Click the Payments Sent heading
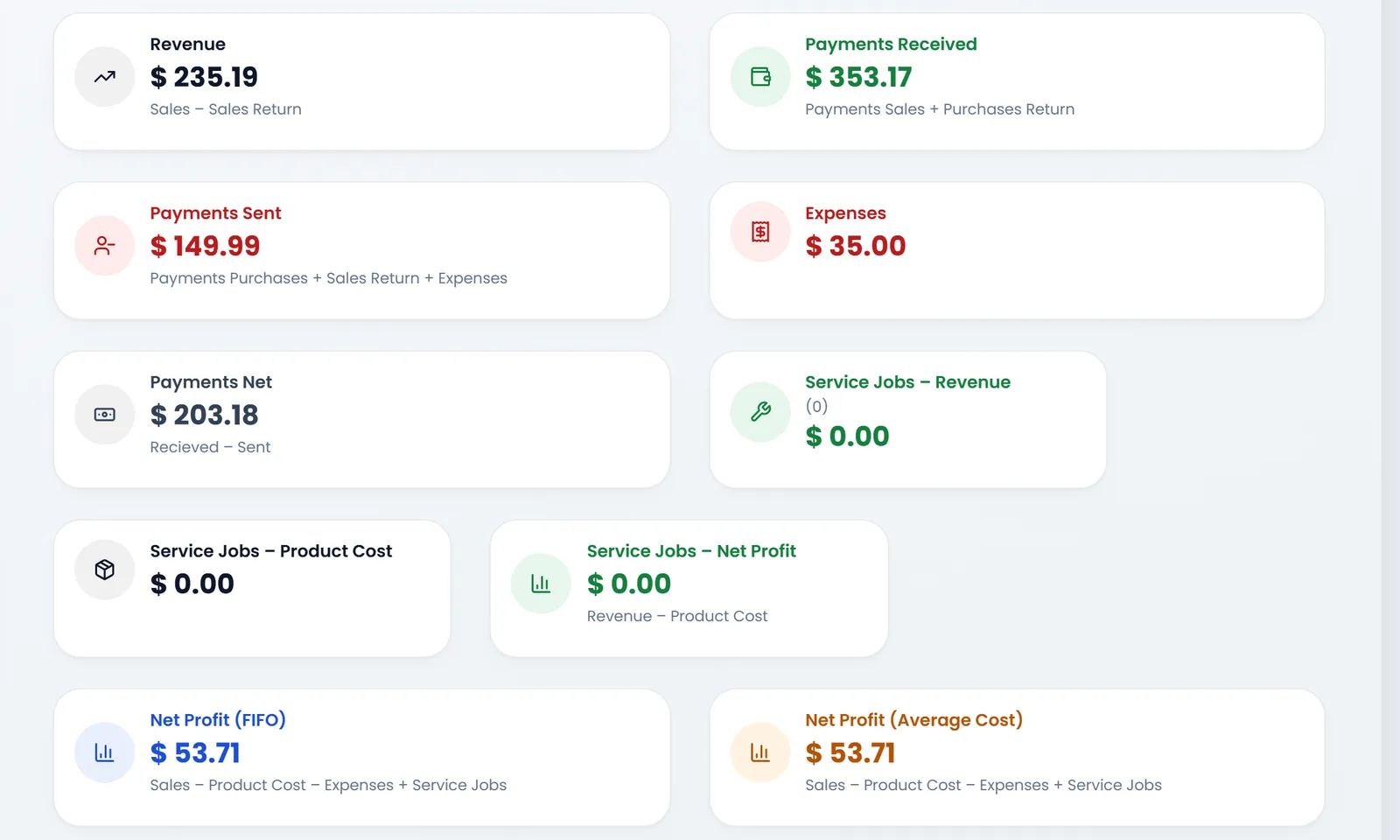 tap(215, 213)
